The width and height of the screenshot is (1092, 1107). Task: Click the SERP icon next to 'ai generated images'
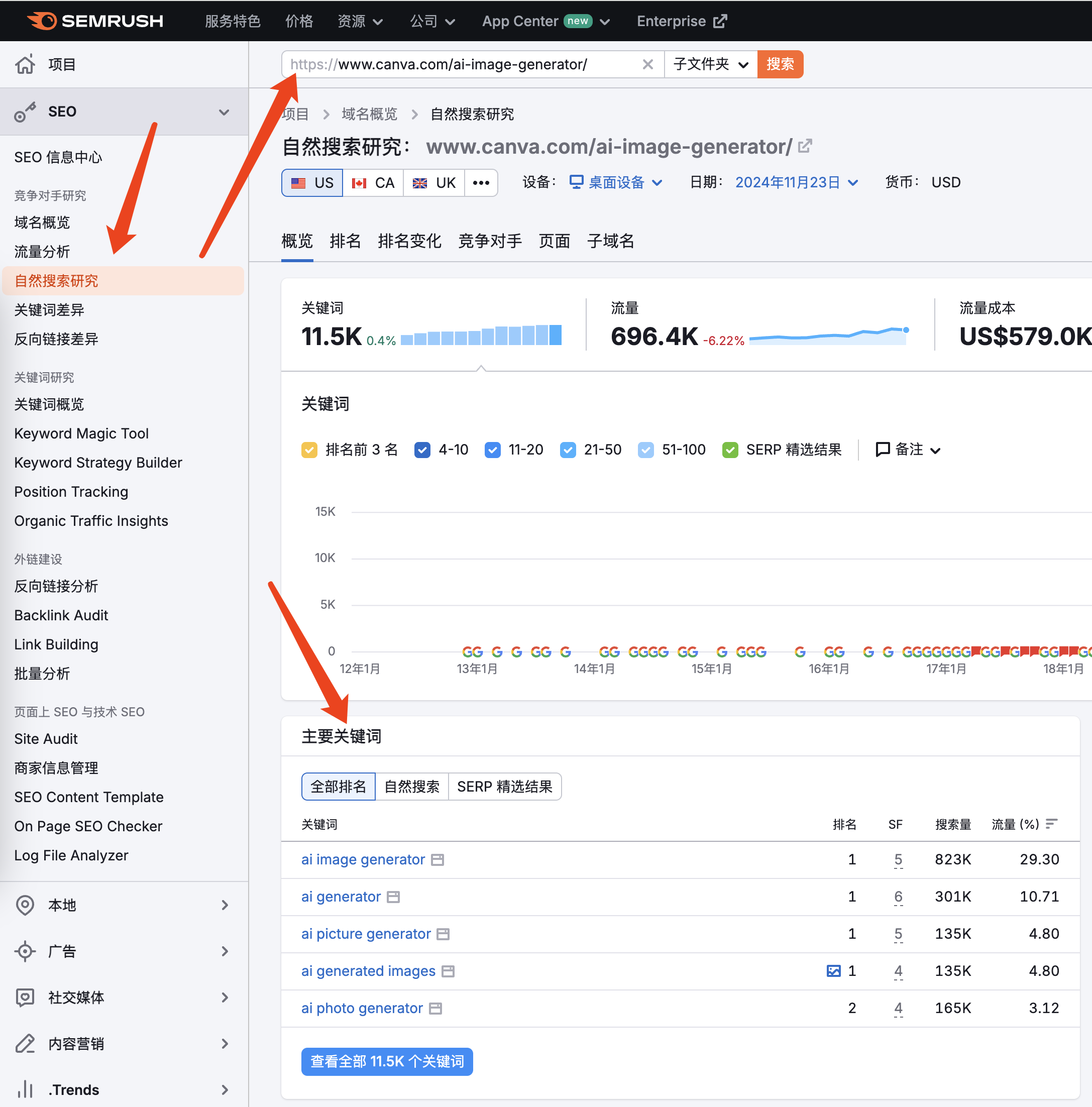pyautogui.click(x=448, y=971)
